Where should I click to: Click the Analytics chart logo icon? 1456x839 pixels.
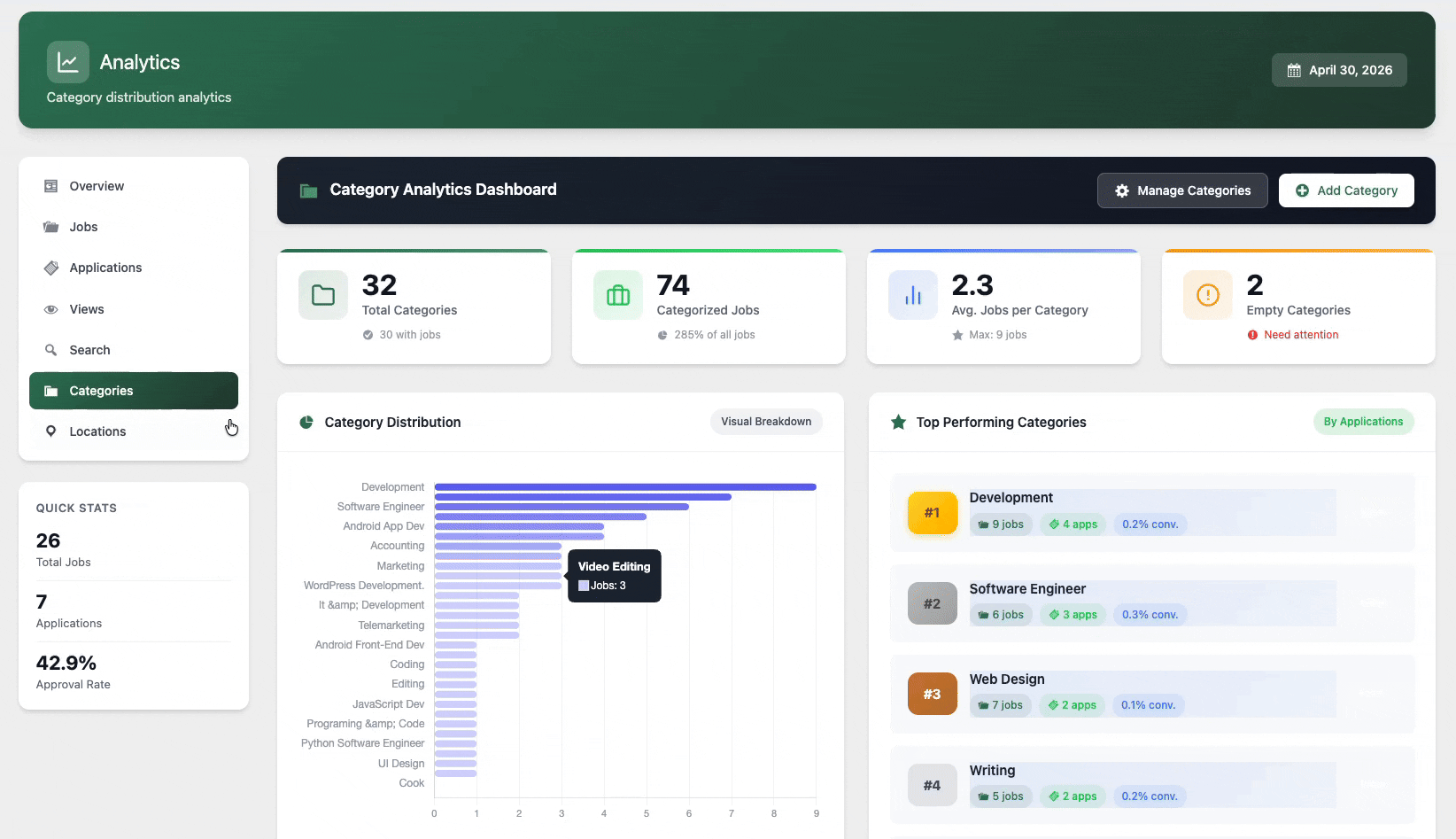click(x=67, y=62)
